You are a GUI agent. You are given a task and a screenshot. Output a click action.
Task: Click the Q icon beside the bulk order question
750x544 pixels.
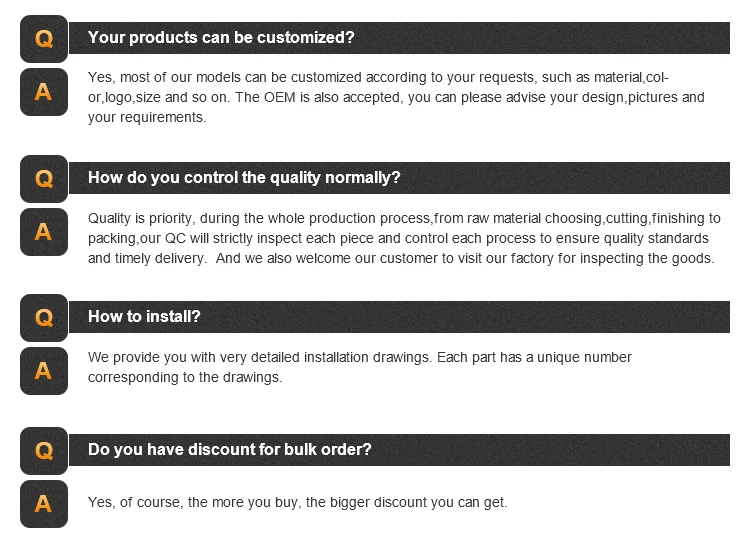coord(44,451)
